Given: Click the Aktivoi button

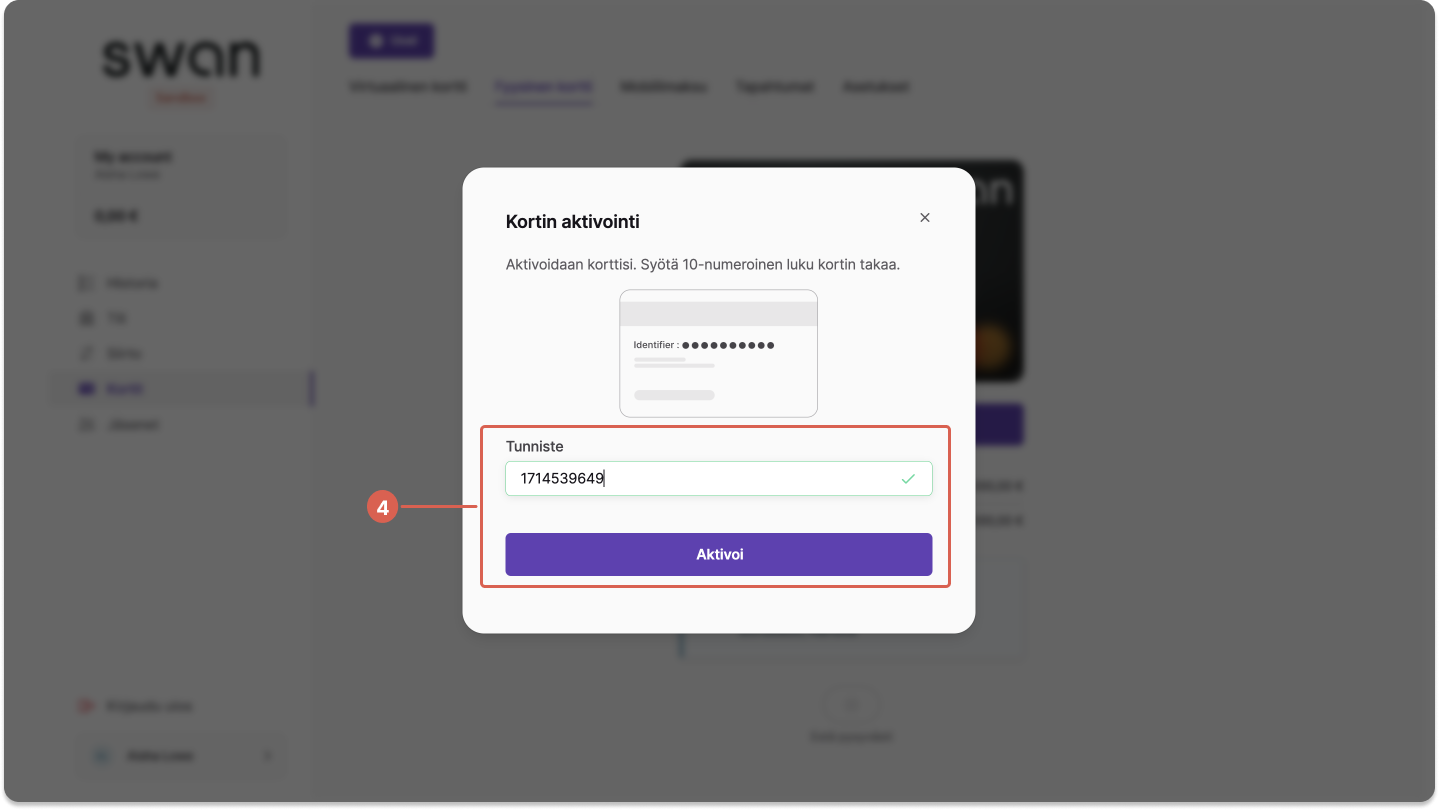Looking at the screenshot, I should 718,554.
